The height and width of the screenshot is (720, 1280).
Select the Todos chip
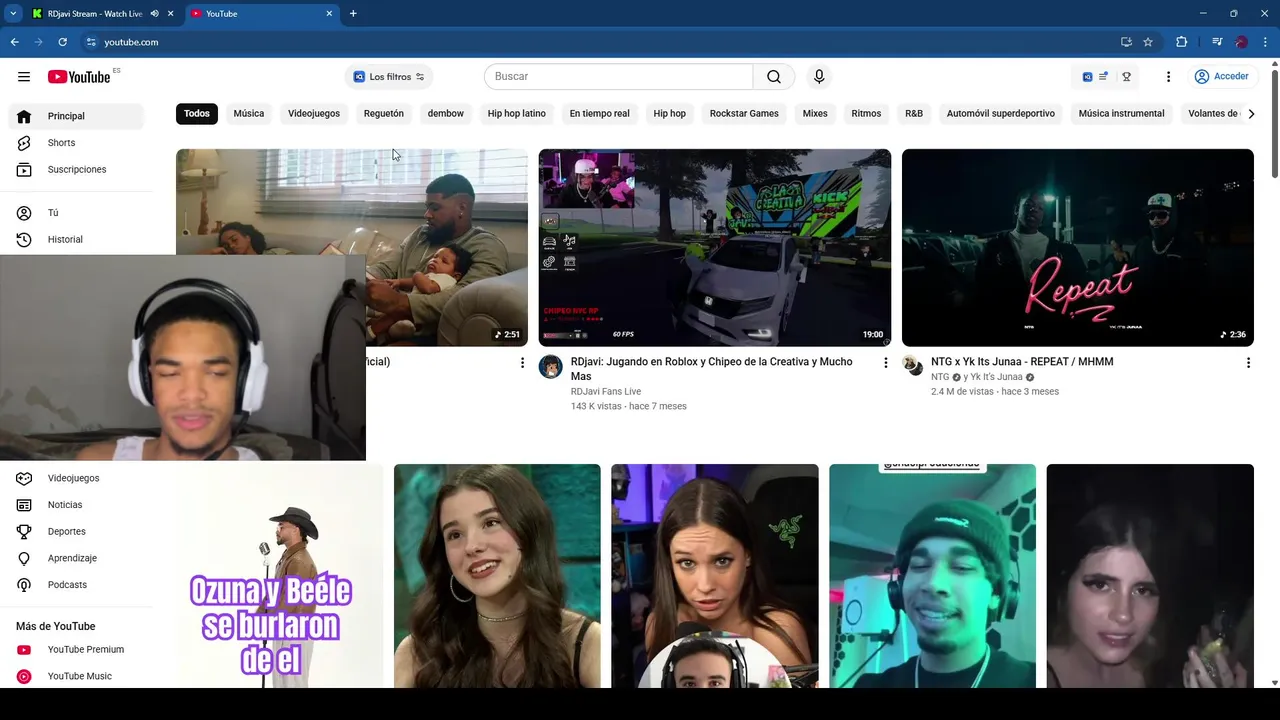click(197, 114)
